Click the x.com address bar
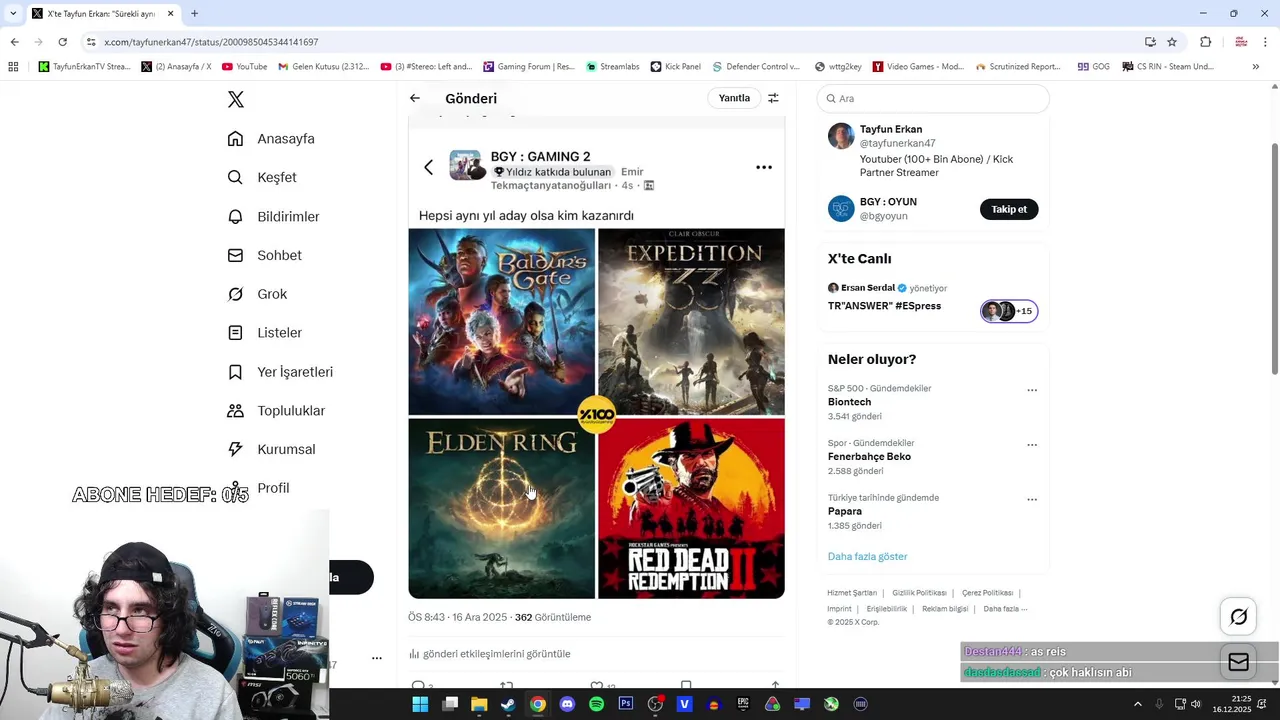This screenshot has height=720, width=1280. (610, 42)
